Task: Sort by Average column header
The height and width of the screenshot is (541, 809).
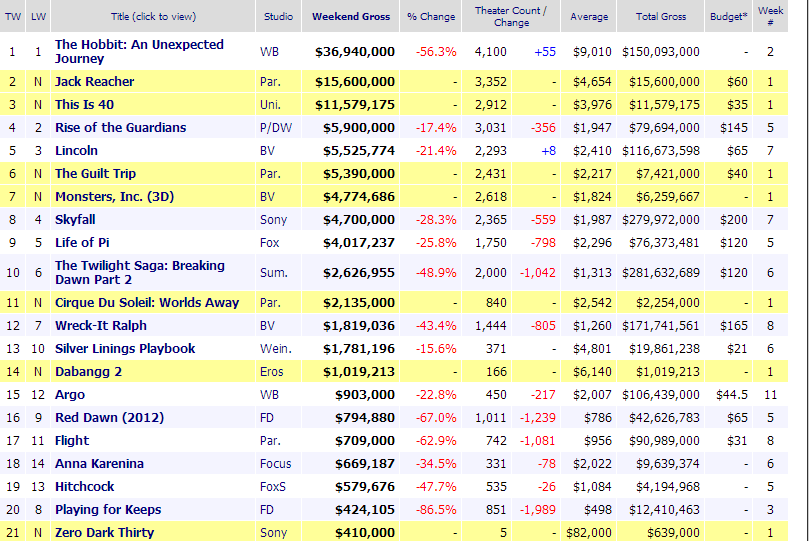Action: tap(589, 17)
